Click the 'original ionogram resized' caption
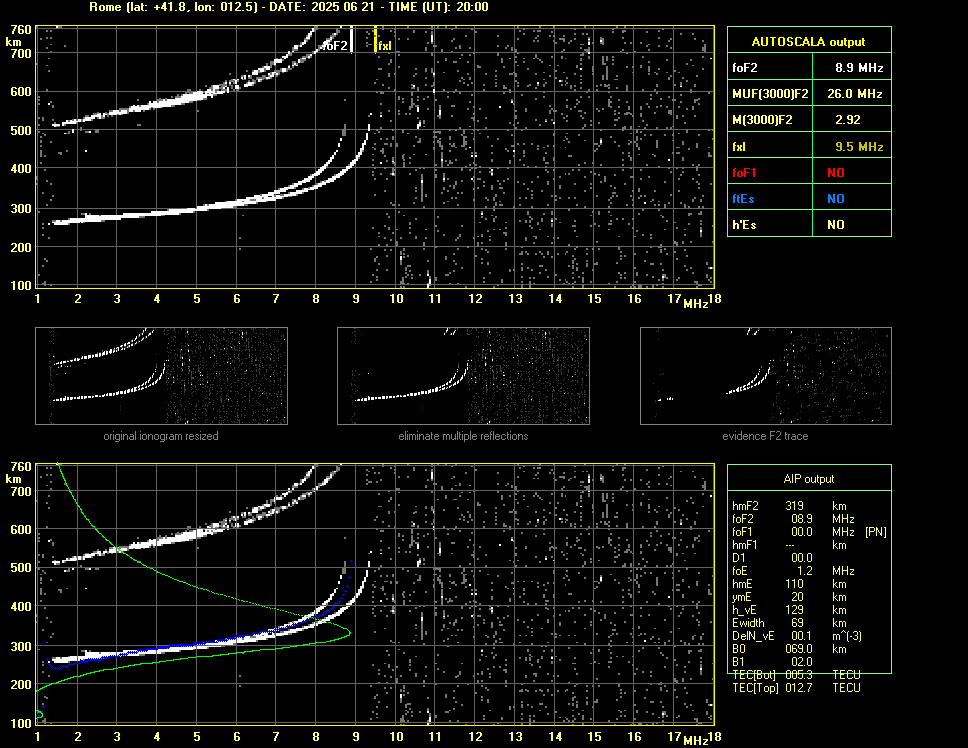Viewport: 968px width, 748px height. pyautogui.click(x=161, y=436)
